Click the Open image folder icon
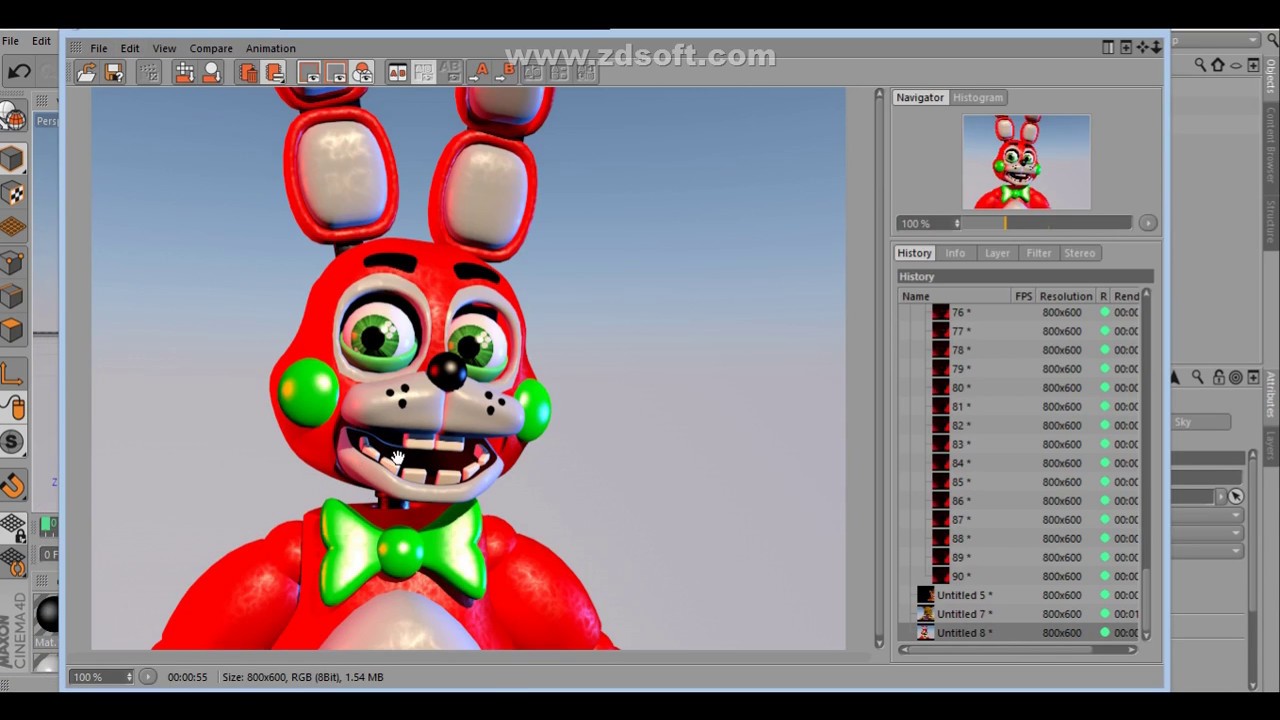Image resolution: width=1280 pixels, height=720 pixels. (x=86, y=72)
